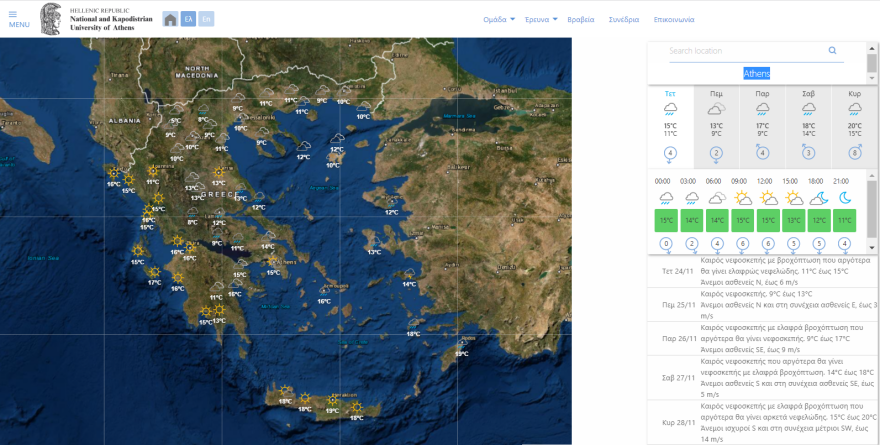
Task: Select the highlighted Athens location
Action: (x=756, y=73)
